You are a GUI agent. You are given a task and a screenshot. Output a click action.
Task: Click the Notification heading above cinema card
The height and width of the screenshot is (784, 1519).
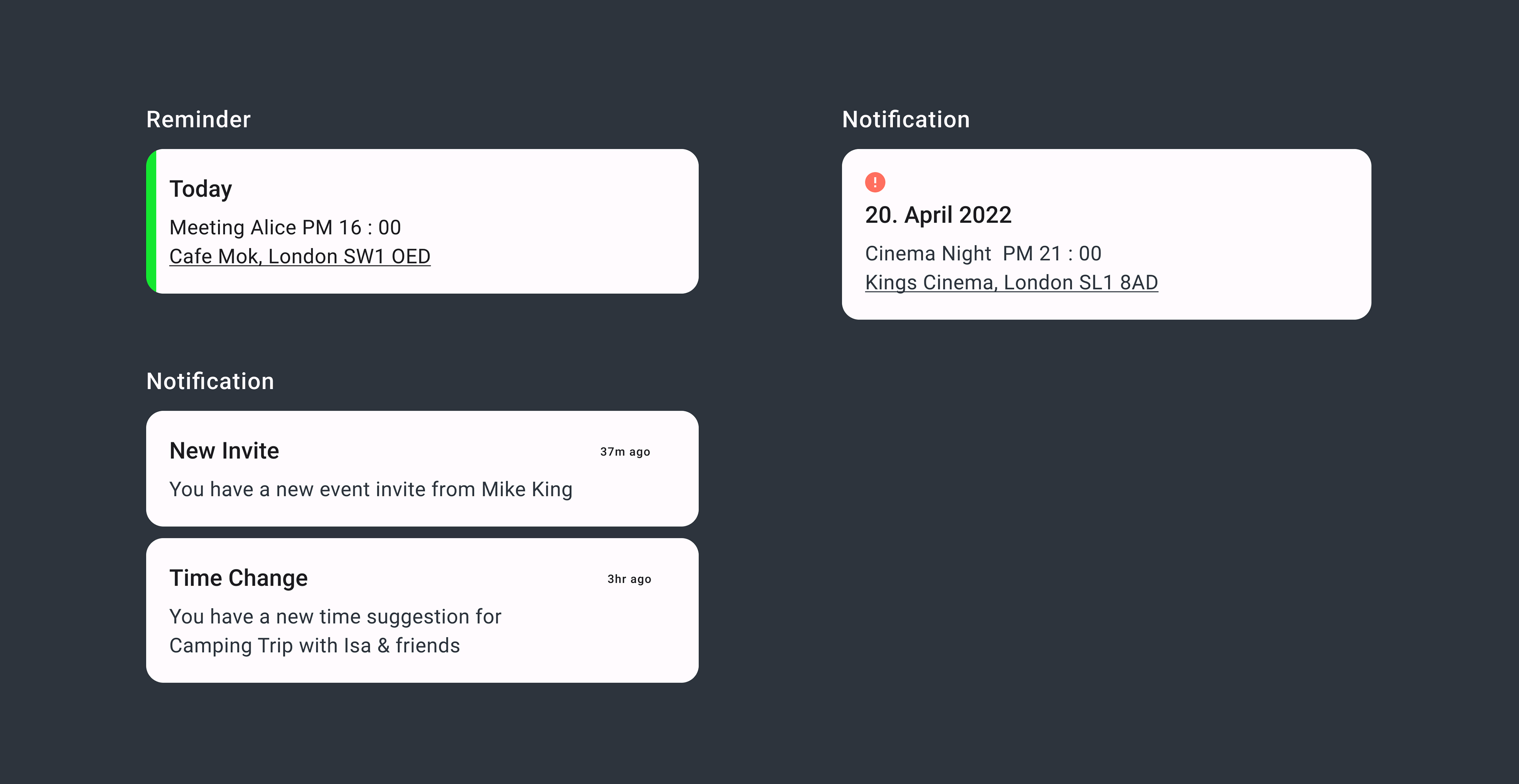tap(906, 120)
